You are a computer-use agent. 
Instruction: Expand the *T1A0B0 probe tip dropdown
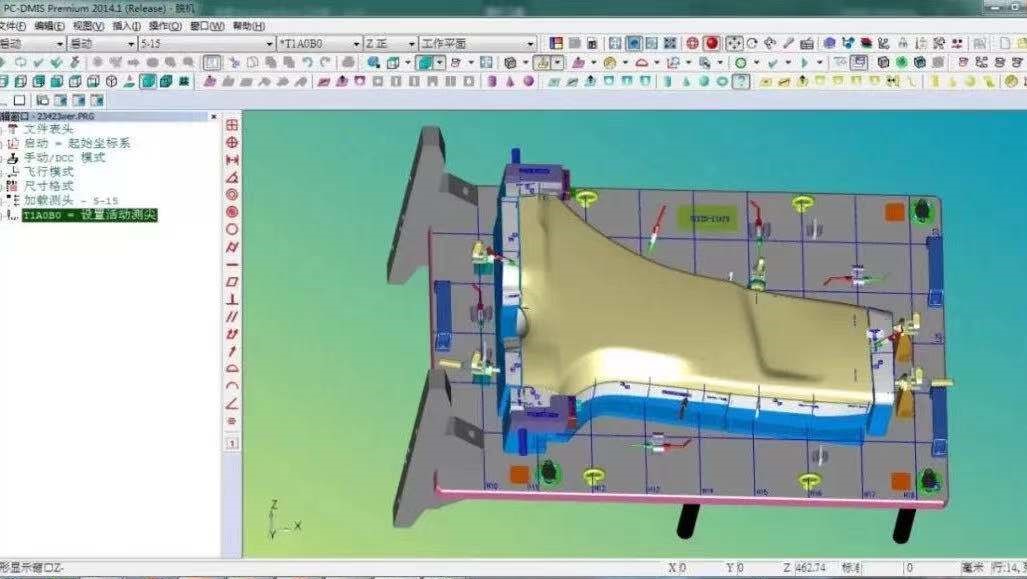point(356,44)
